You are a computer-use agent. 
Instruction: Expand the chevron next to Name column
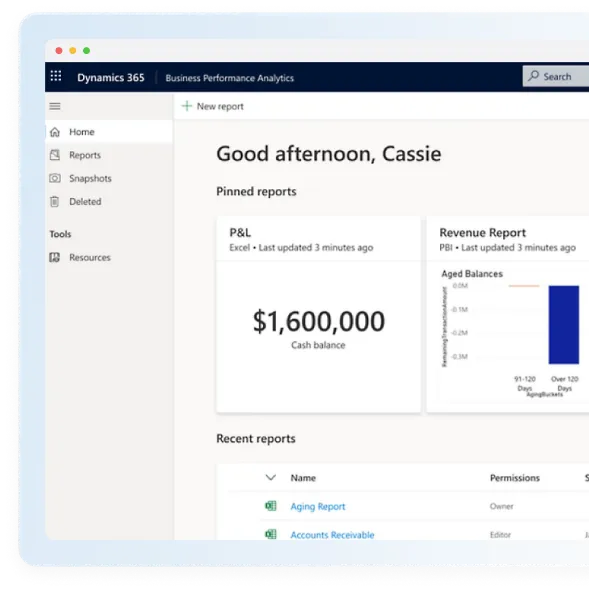point(271,478)
